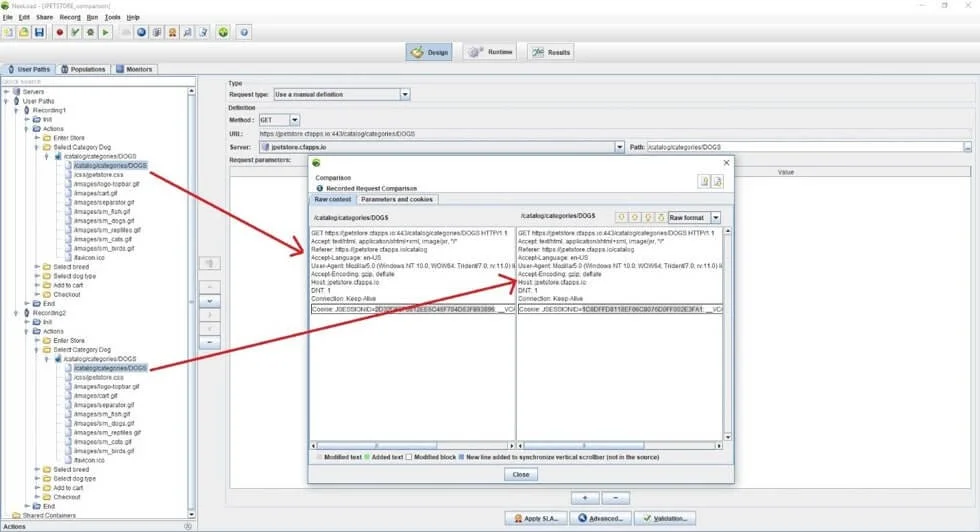Open Parameters and cookies tab in Comparison
980x532 pixels.
397,199
